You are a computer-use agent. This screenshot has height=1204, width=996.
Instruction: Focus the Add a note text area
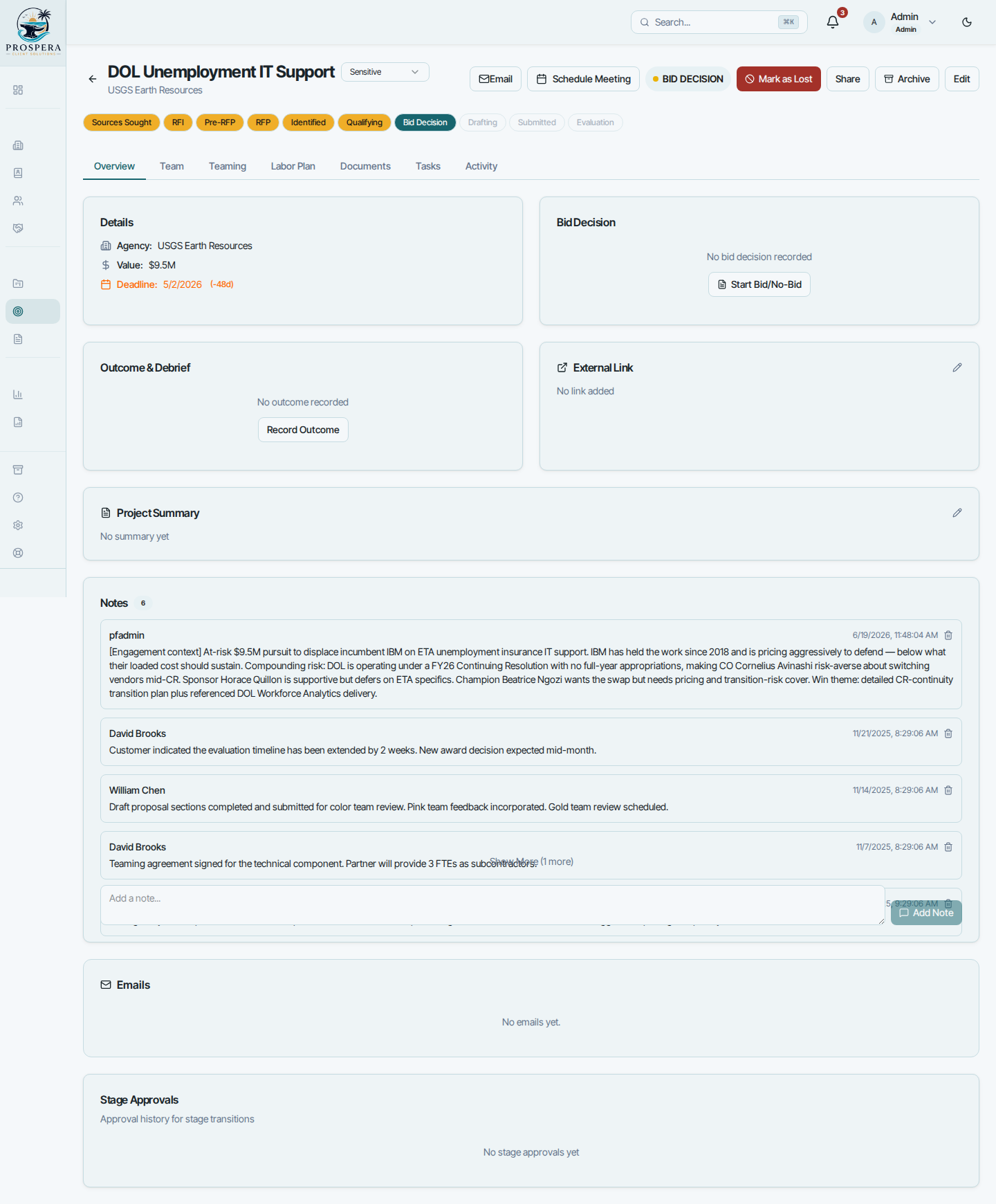pyautogui.click(x=492, y=905)
